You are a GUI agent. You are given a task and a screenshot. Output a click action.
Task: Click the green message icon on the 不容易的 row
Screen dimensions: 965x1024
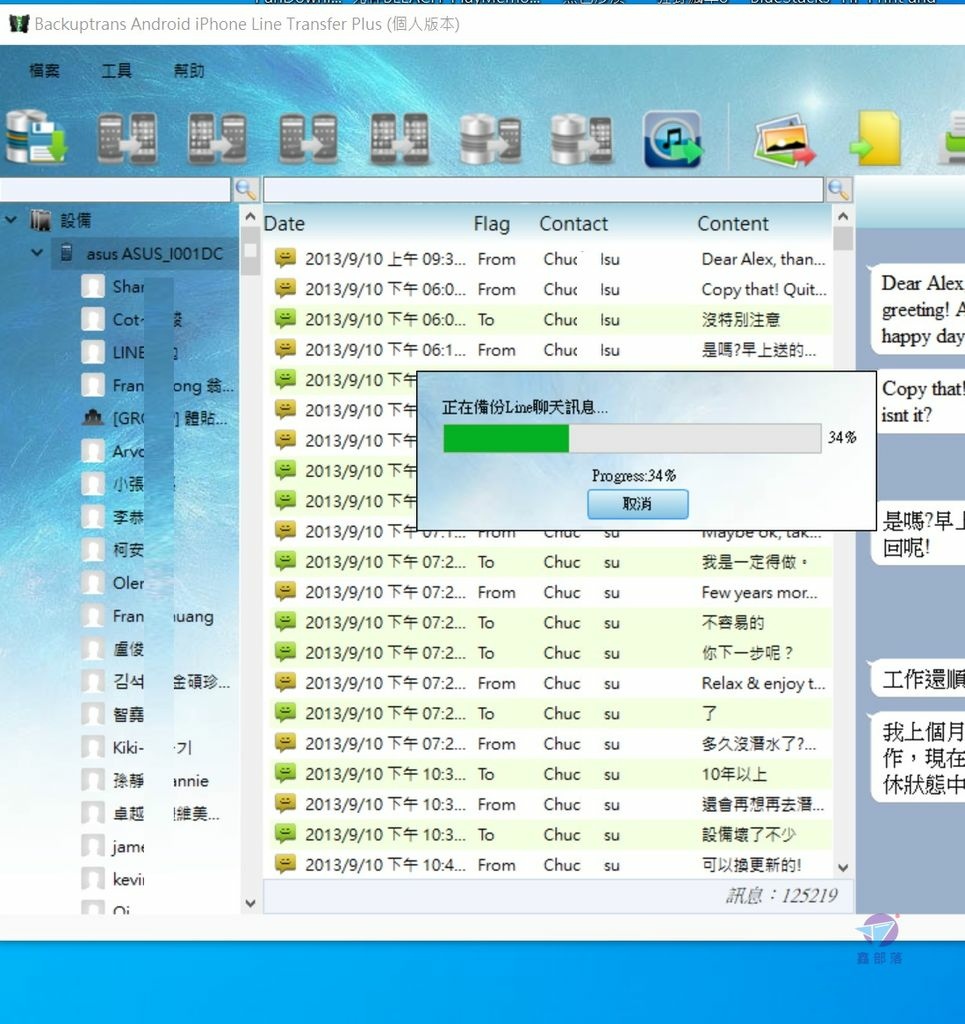[285, 622]
